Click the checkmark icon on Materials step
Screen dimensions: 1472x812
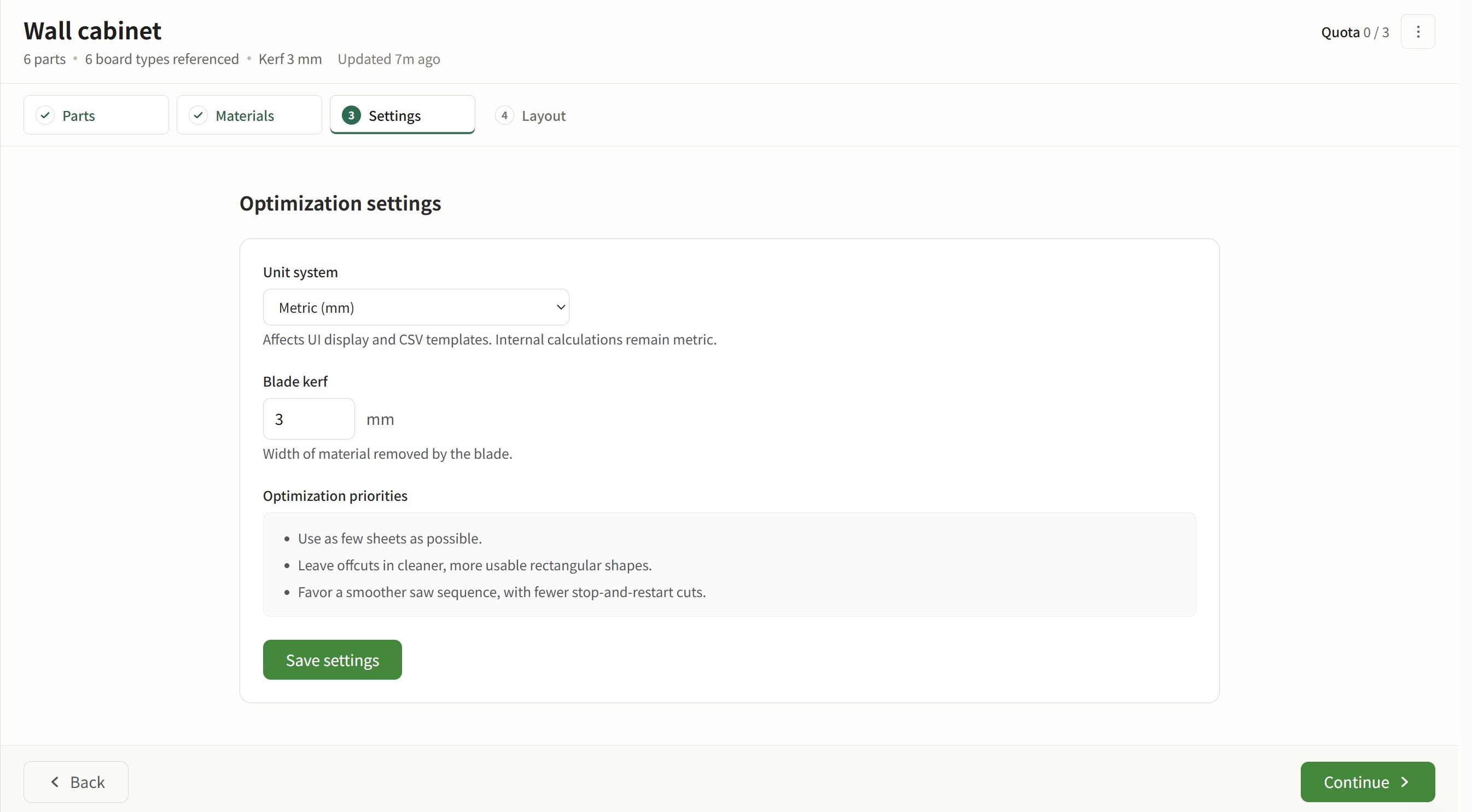(198, 115)
